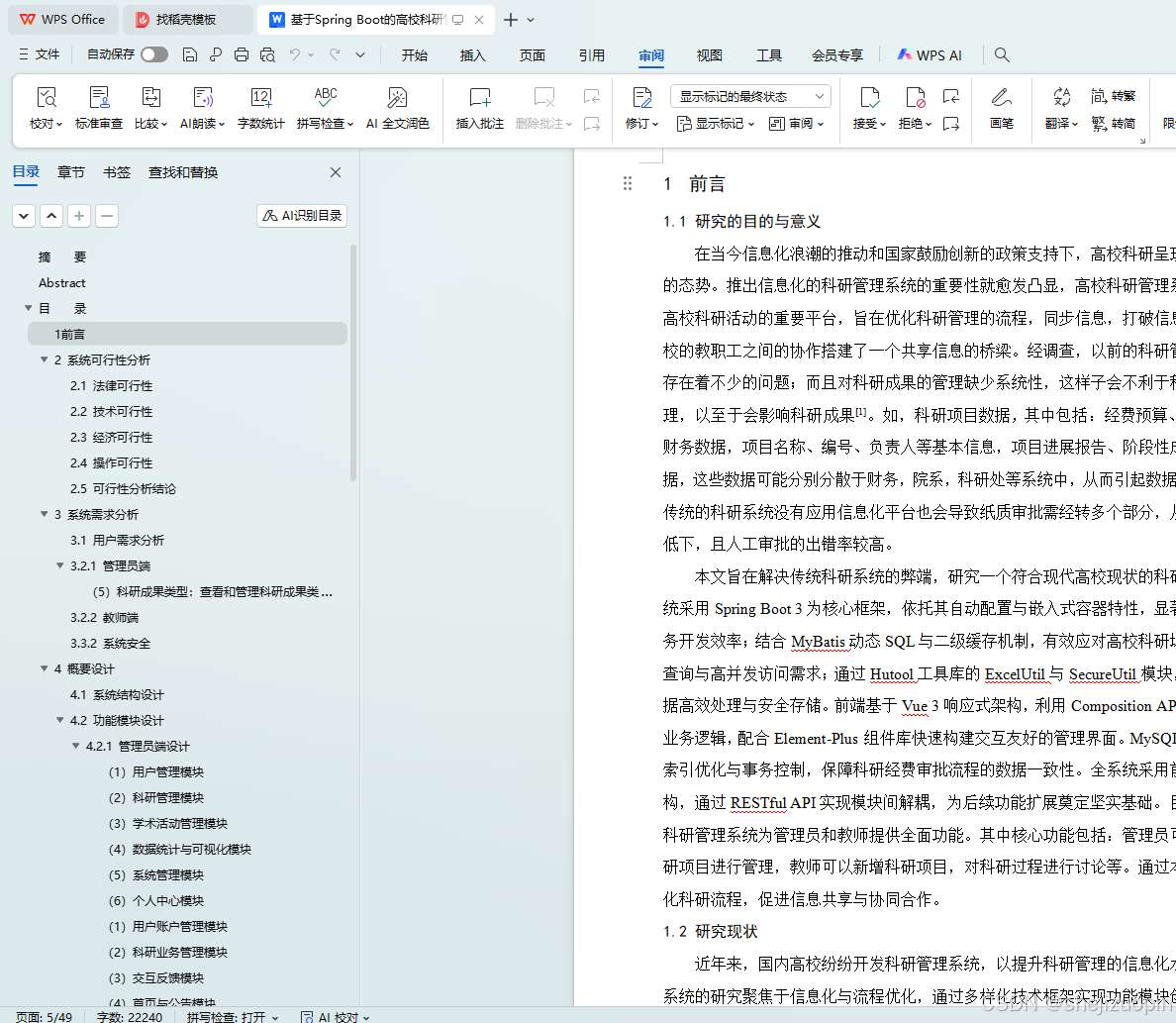Start AI朗读 read aloud
Screen dimensions: 1176x1023
203,108
